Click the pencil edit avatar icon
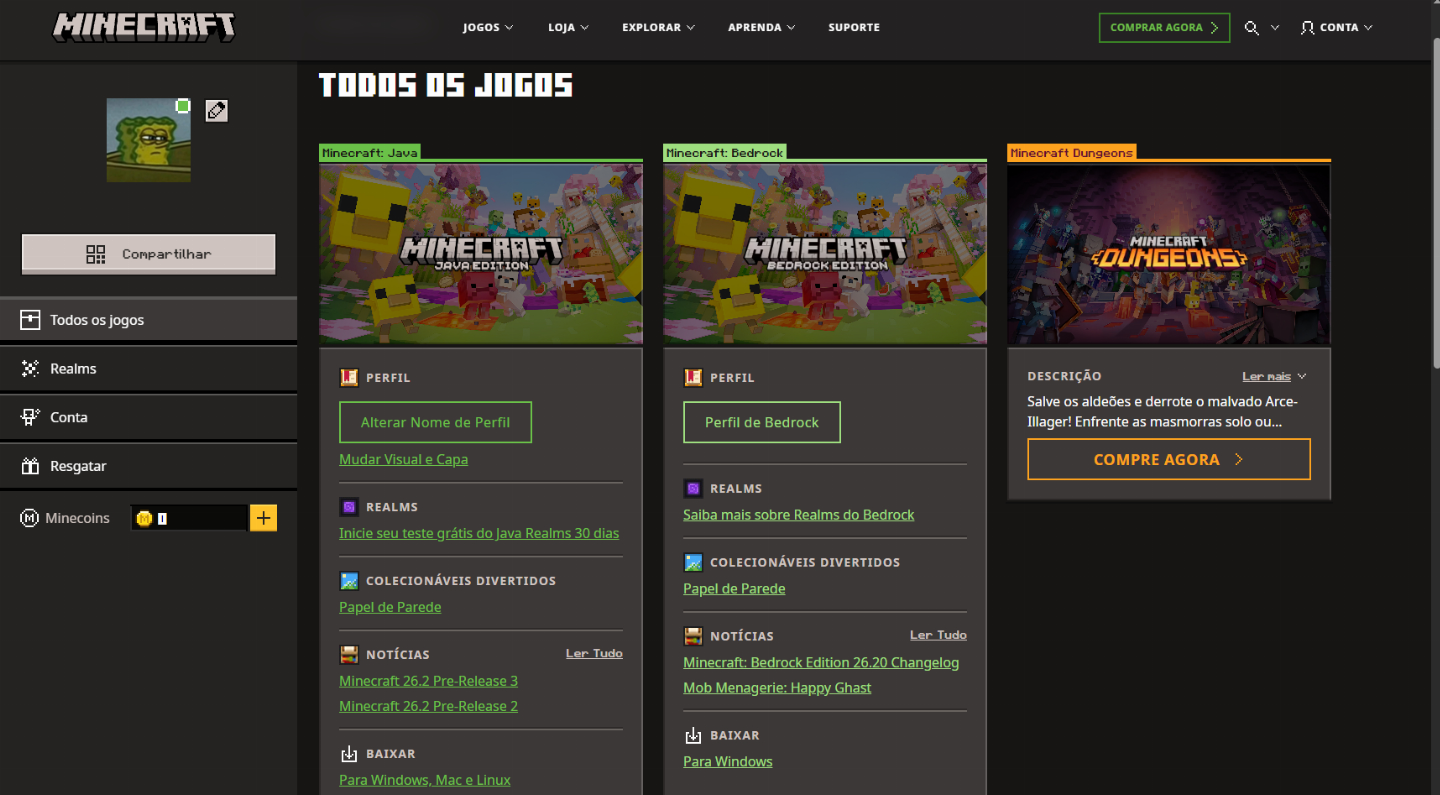 [x=216, y=111]
